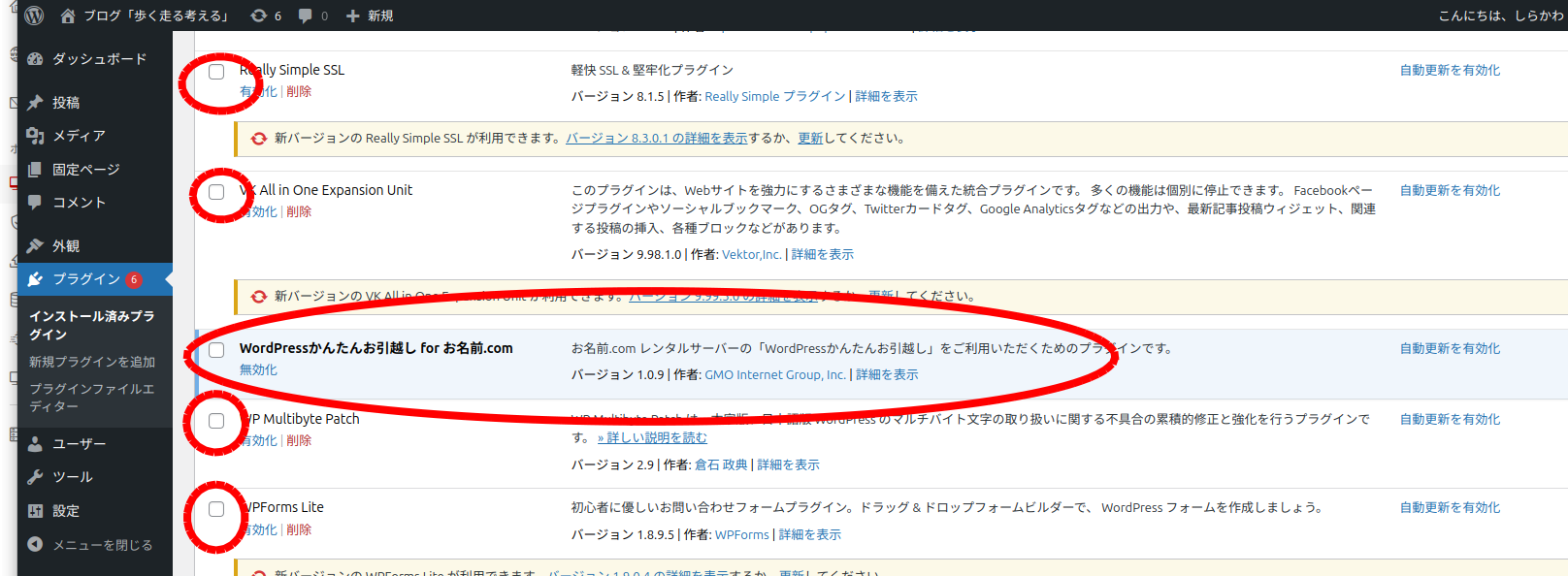Enable auto-updates for WordPressかんたんお引越し plugin

click(x=1450, y=348)
